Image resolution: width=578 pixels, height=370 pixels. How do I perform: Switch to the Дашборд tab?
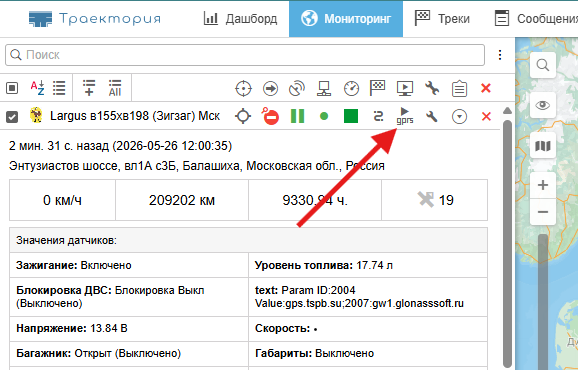[240, 18]
